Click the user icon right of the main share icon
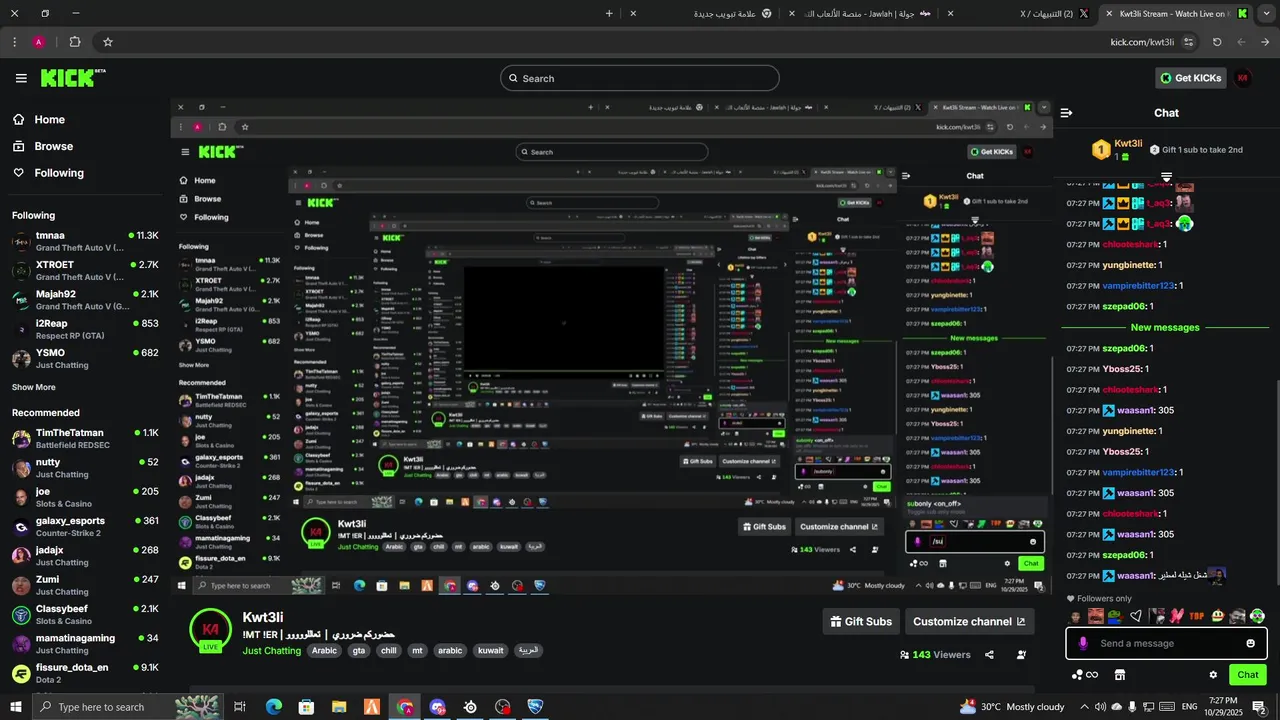The height and width of the screenshot is (720, 1280). 1021,655
